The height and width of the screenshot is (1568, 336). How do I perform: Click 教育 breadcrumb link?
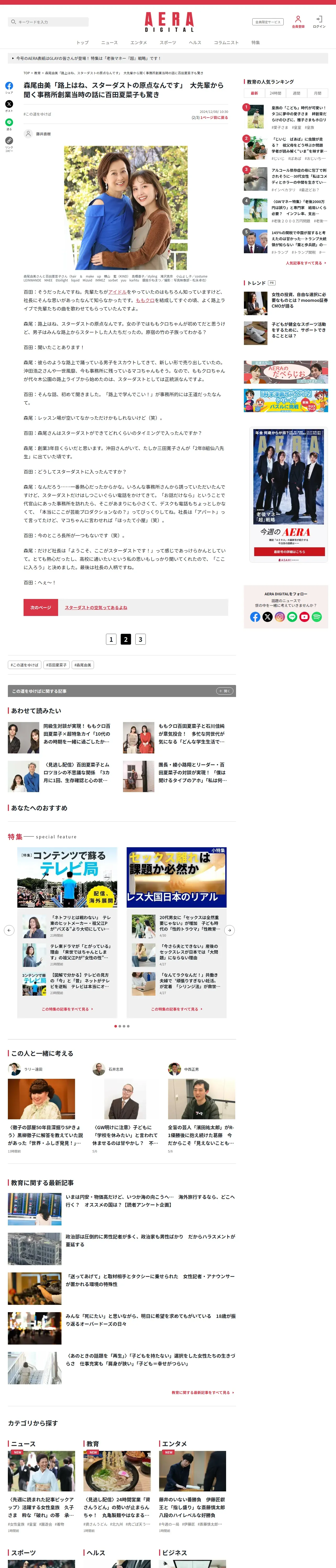click(38, 73)
